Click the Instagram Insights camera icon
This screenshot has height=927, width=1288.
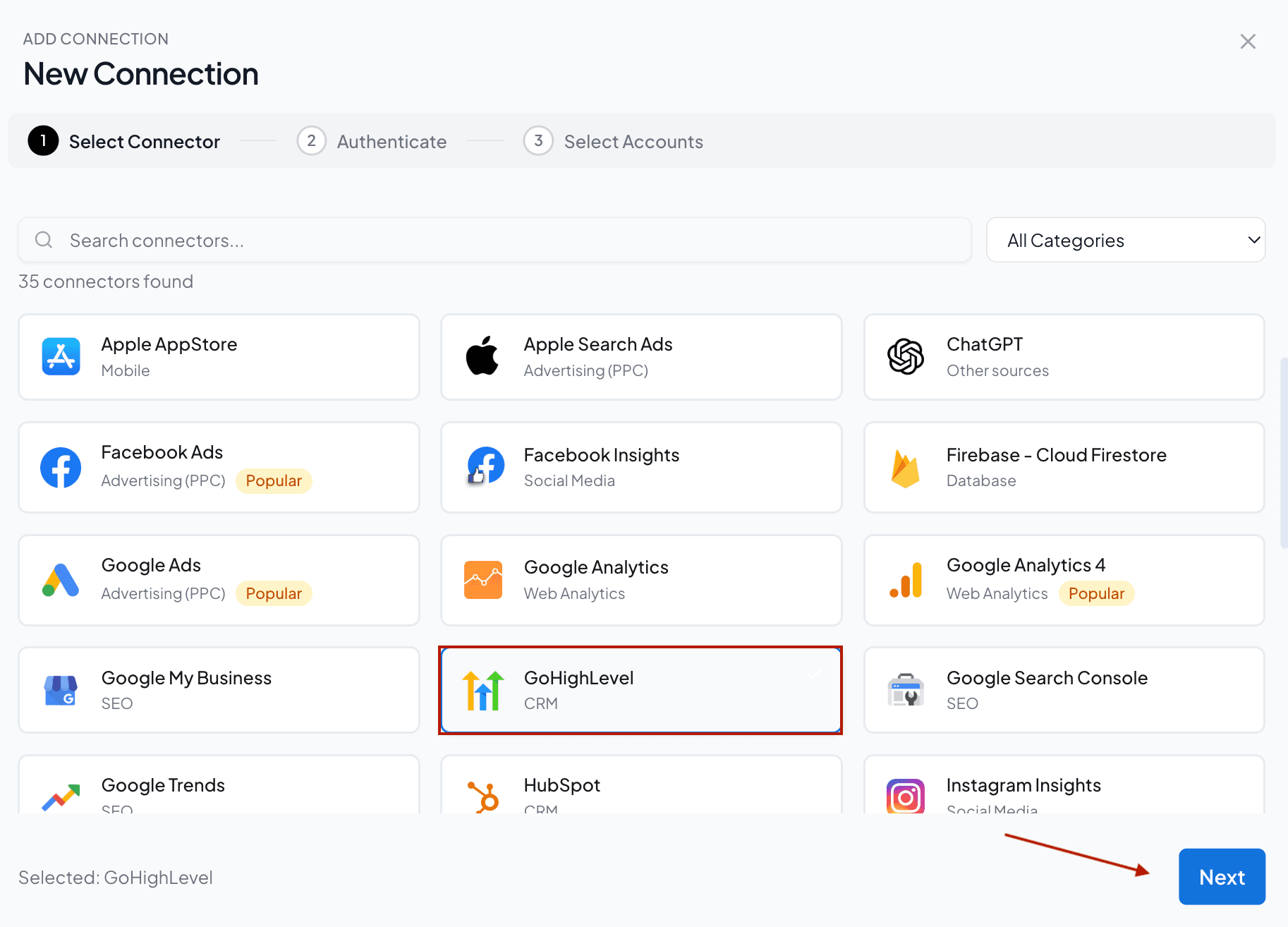coord(906,796)
